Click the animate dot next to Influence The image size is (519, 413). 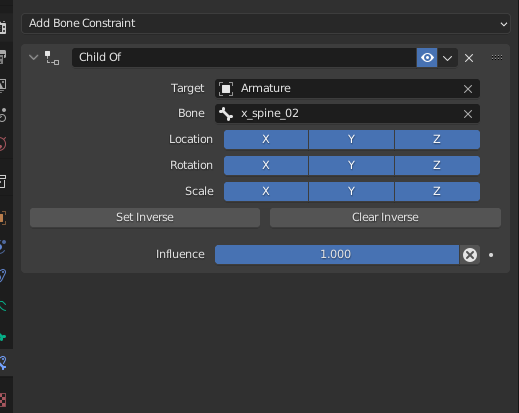pos(491,255)
